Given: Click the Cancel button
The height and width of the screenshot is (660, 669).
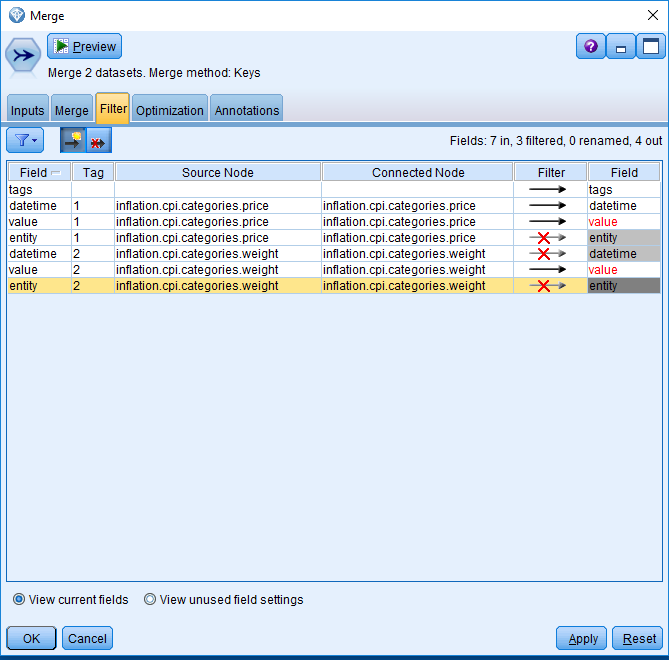Looking at the screenshot, I should click(x=87, y=638).
